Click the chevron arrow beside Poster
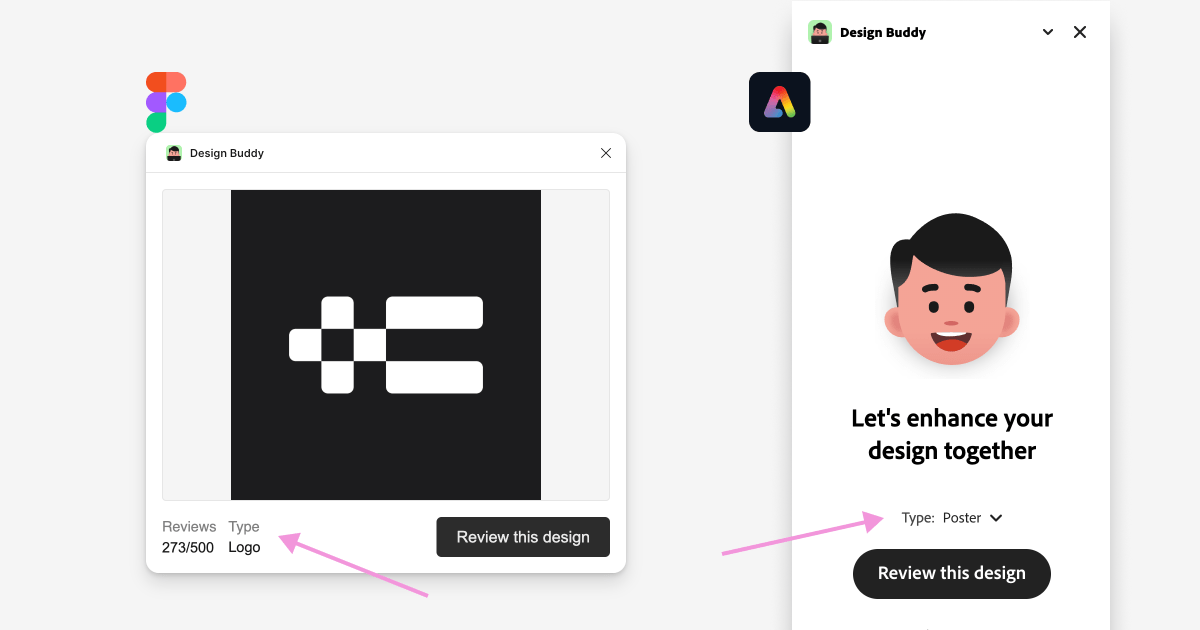The width and height of the screenshot is (1200, 630). click(997, 517)
